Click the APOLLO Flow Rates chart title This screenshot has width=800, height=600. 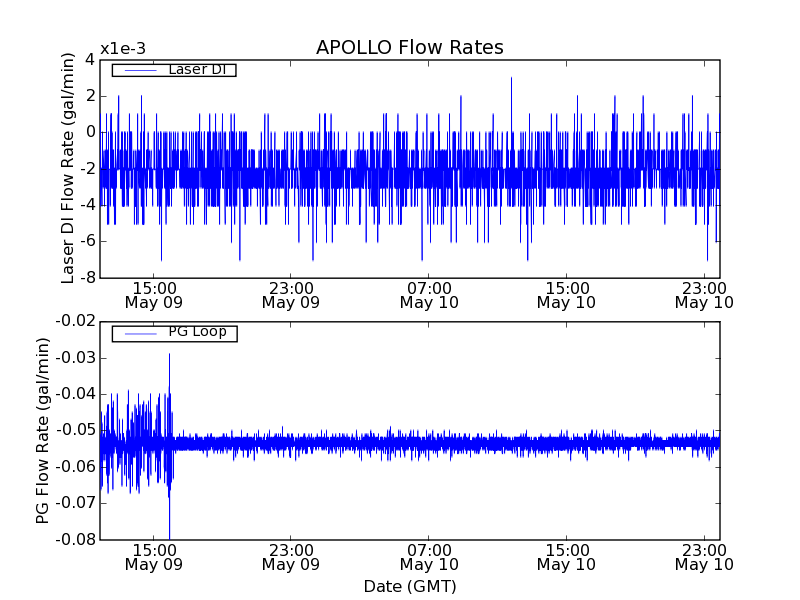409,48
